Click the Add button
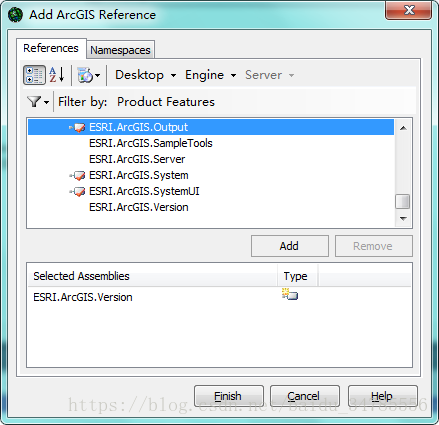439x425 pixels. pyautogui.click(x=290, y=246)
